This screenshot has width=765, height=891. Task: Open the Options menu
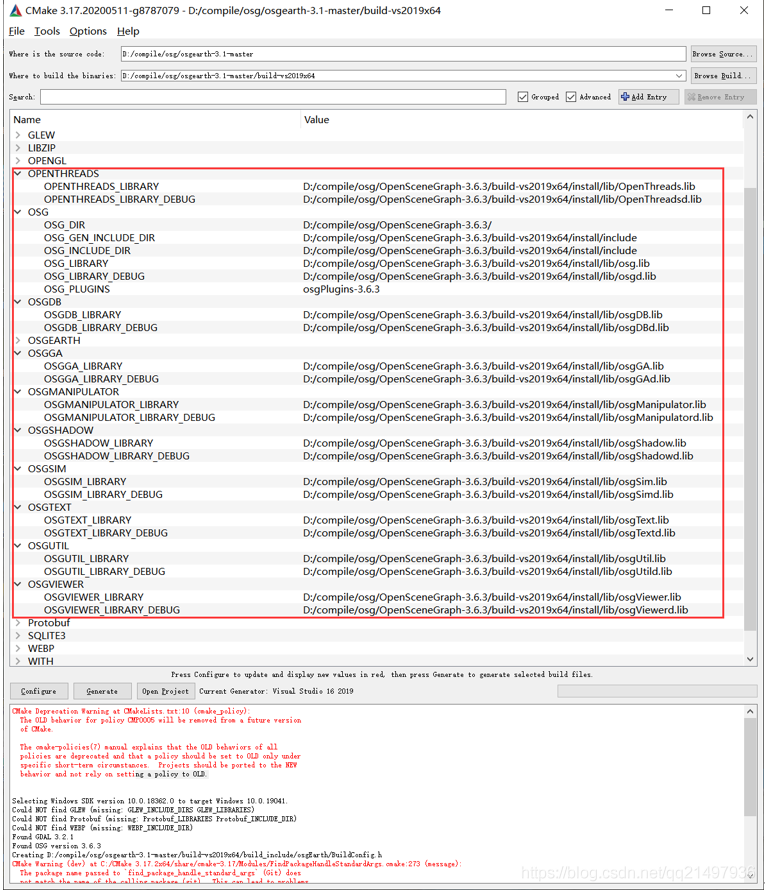(88, 31)
